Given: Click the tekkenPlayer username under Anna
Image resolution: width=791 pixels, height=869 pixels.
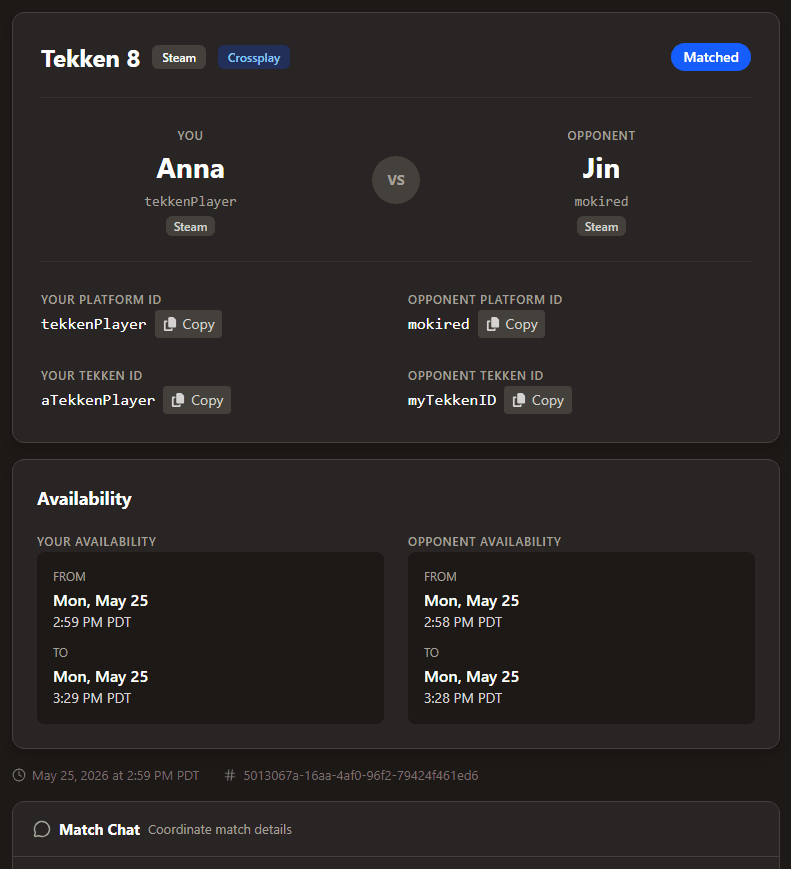Looking at the screenshot, I should click(x=190, y=201).
